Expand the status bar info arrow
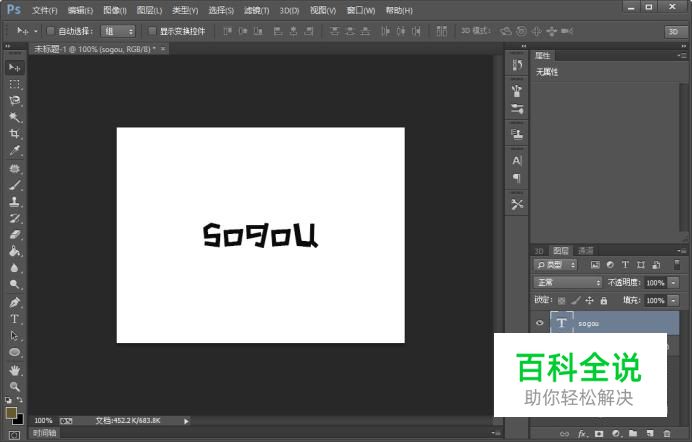The width and height of the screenshot is (692, 442). coord(186,421)
